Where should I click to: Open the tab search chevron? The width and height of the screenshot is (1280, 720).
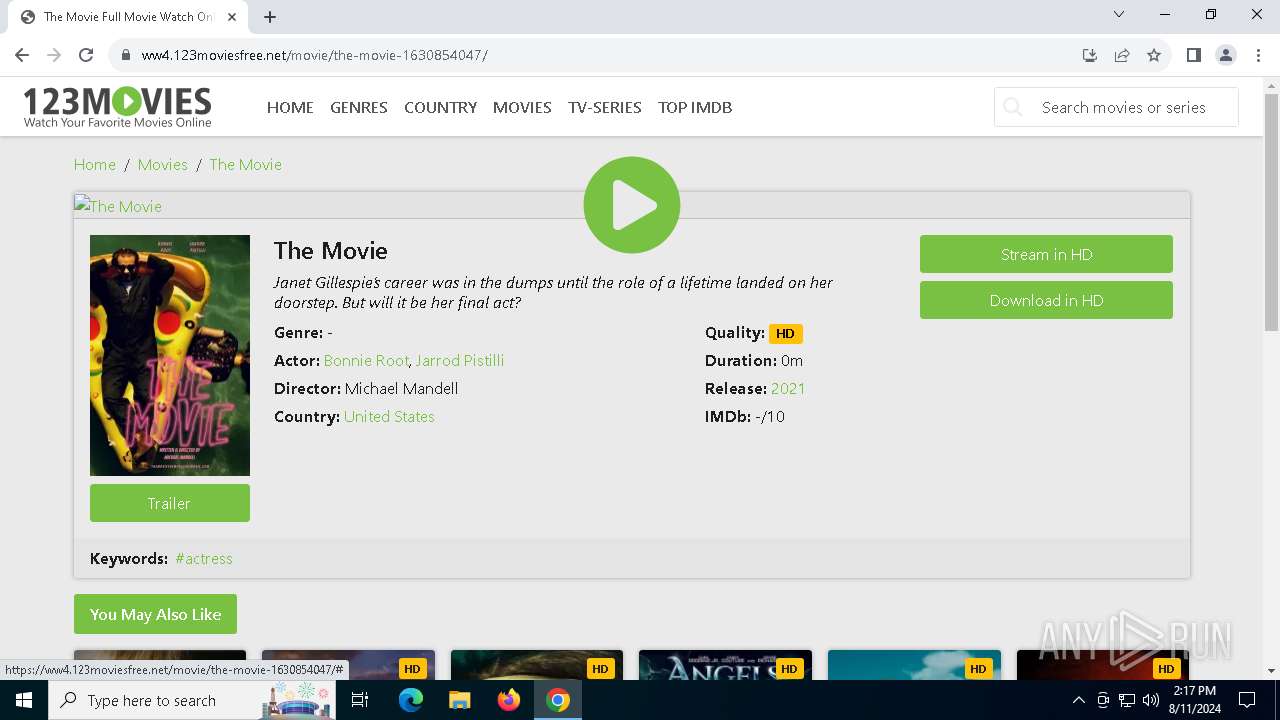pos(1119,15)
